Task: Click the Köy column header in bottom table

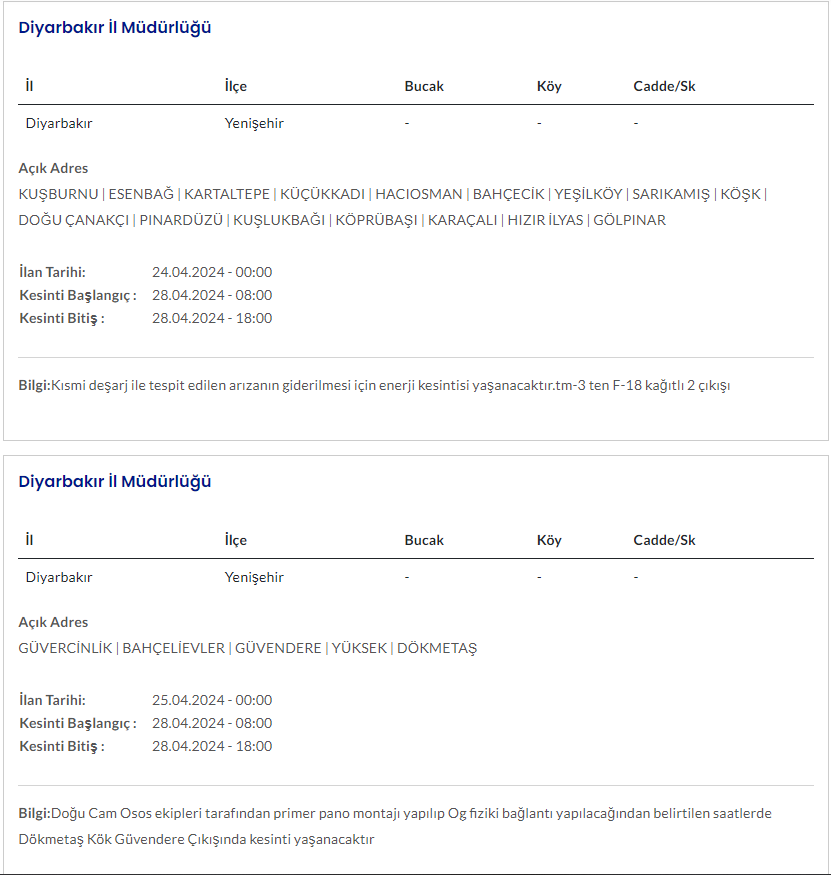Action: 549,540
